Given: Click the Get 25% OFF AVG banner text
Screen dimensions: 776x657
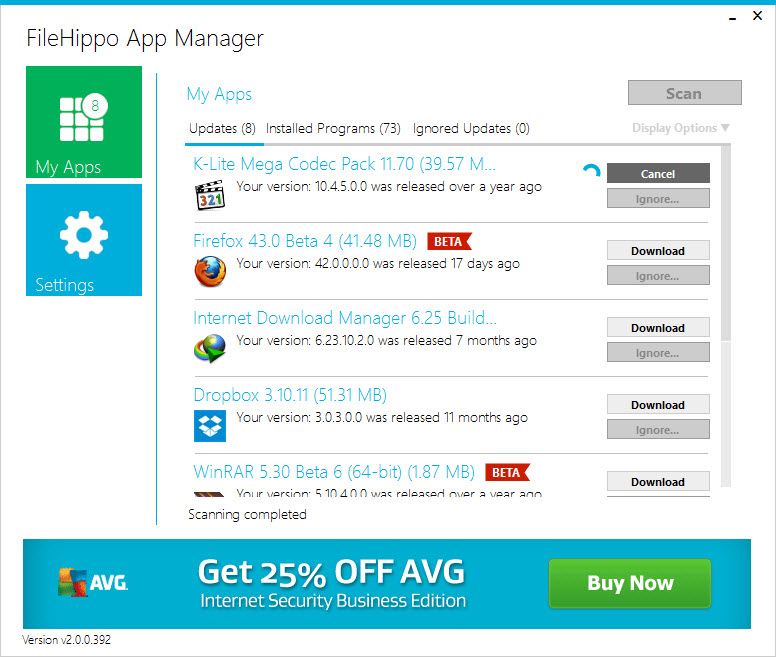Looking at the screenshot, I should pos(332,572).
